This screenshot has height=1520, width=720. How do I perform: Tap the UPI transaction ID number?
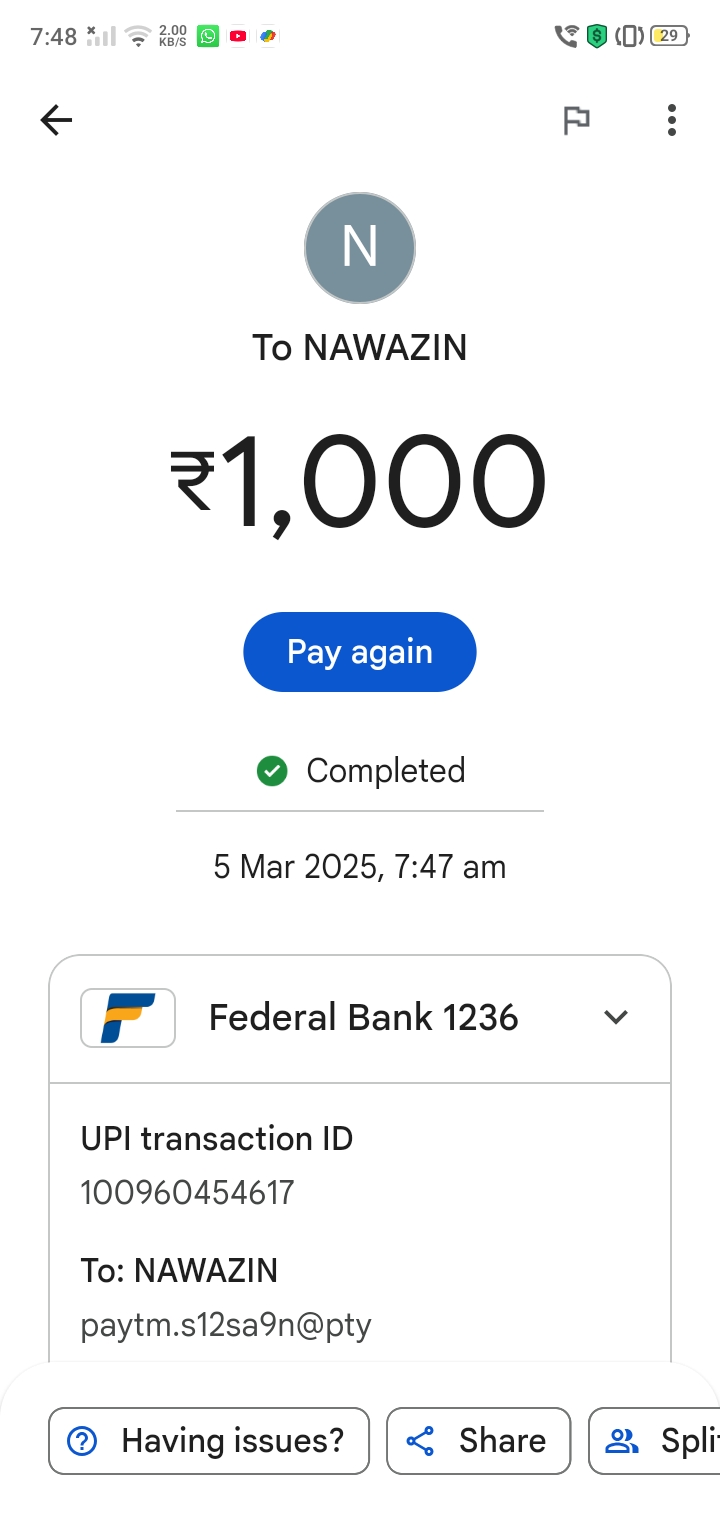click(188, 1193)
